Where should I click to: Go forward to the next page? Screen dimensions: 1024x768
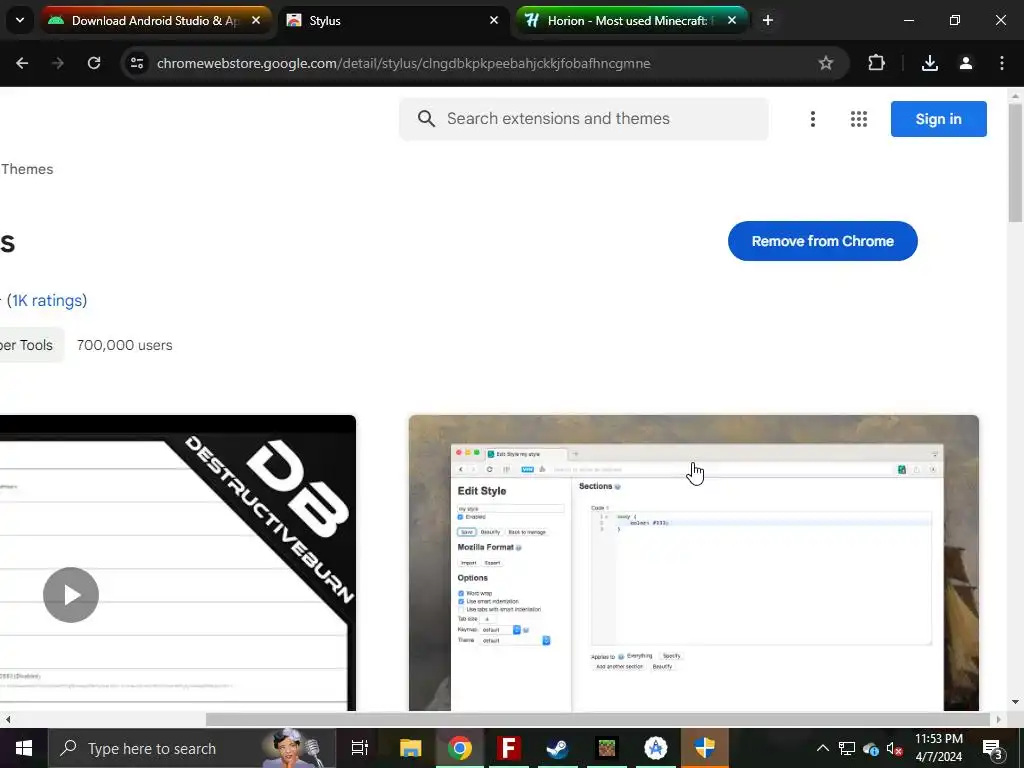pos(58,63)
